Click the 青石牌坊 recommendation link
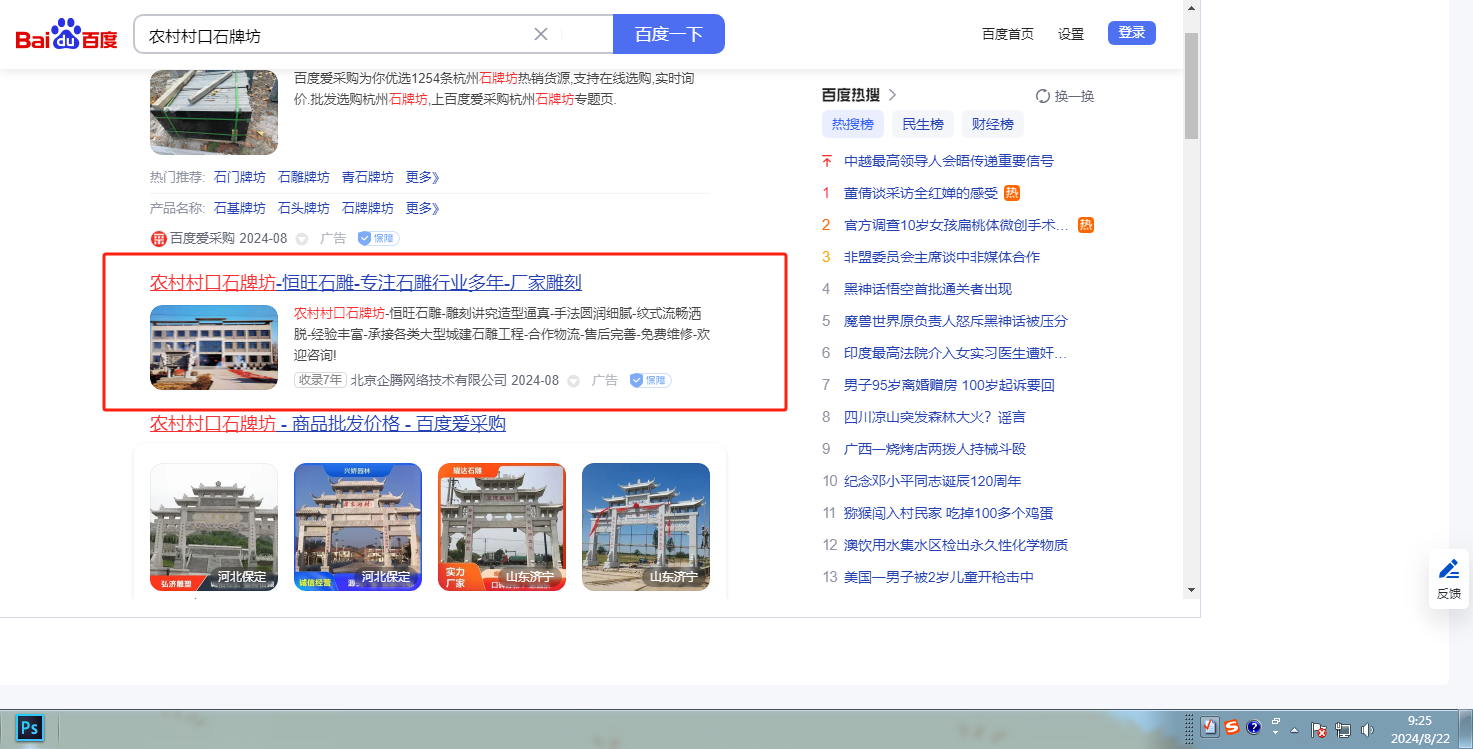Image resolution: width=1473 pixels, height=749 pixels. pyautogui.click(x=368, y=177)
